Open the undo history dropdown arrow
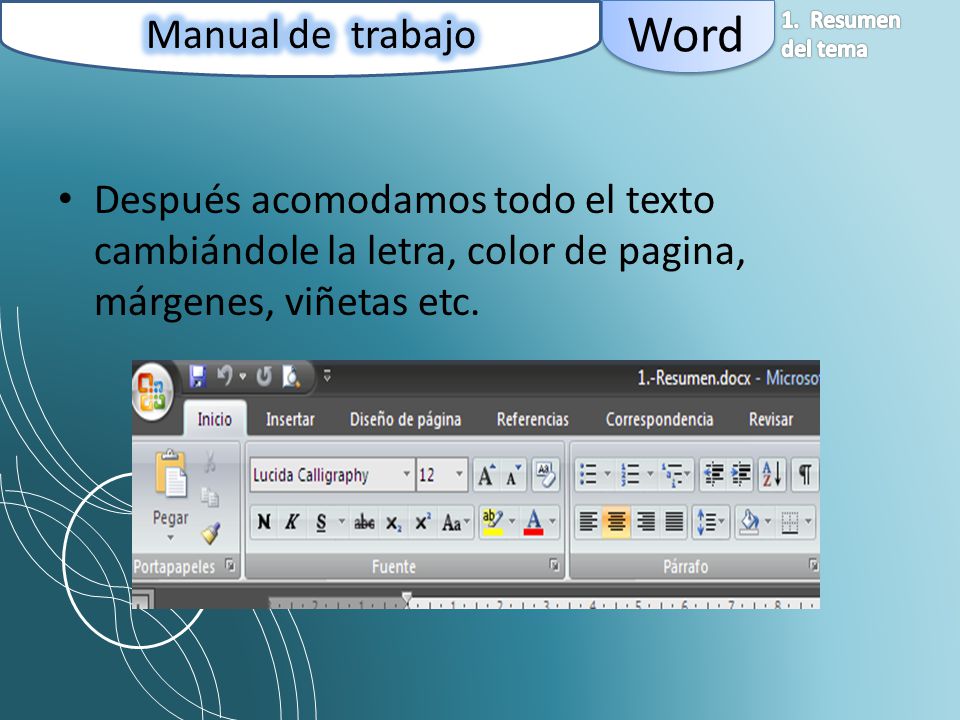The image size is (960, 720). pyautogui.click(x=243, y=377)
